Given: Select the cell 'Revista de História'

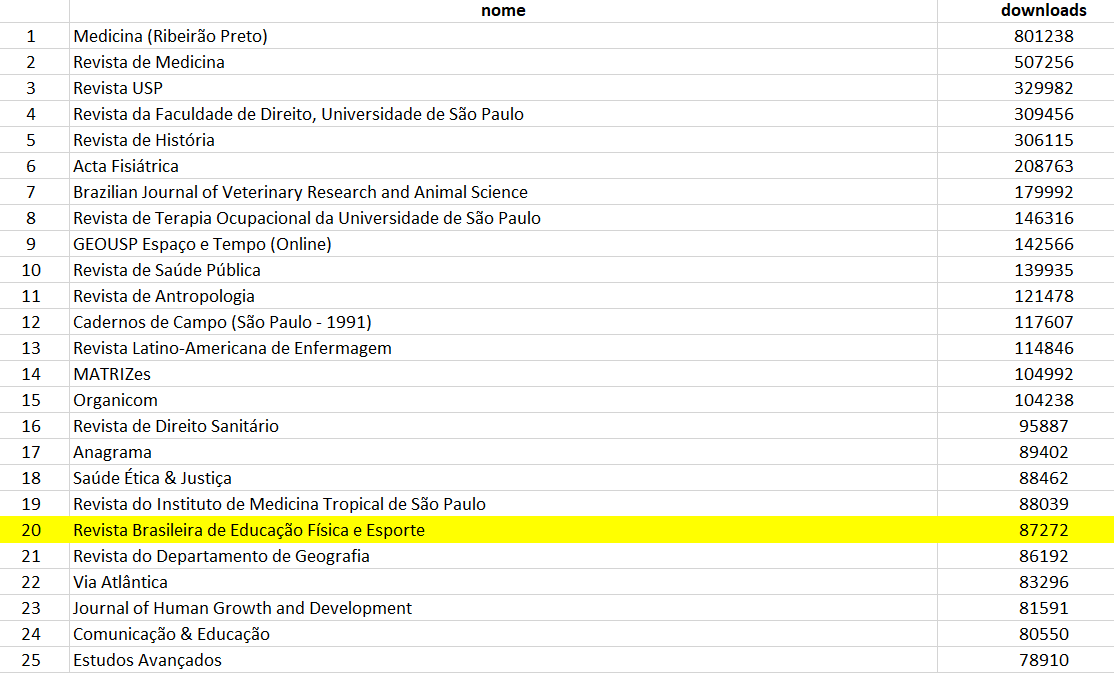Looking at the screenshot, I should 503,140.
